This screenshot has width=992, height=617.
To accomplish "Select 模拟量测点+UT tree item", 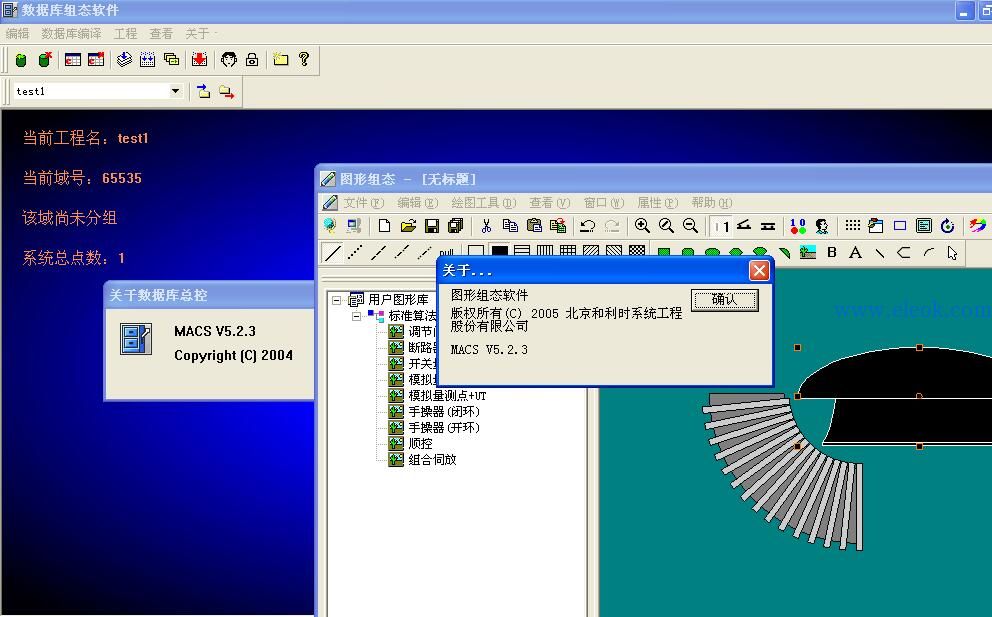I will pyautogui.click(x=447, y=396).
